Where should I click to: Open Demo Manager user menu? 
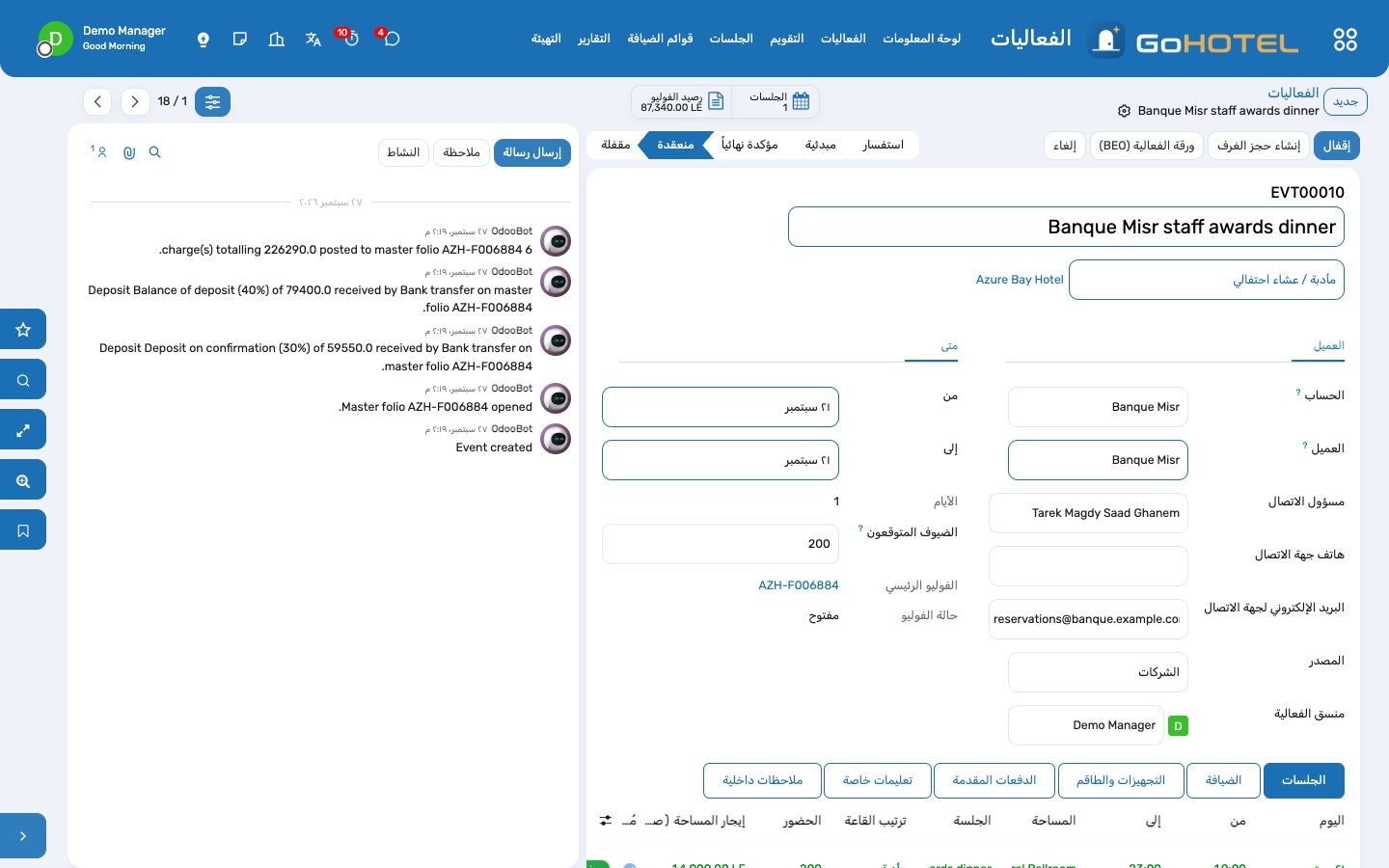pos(102,39)
